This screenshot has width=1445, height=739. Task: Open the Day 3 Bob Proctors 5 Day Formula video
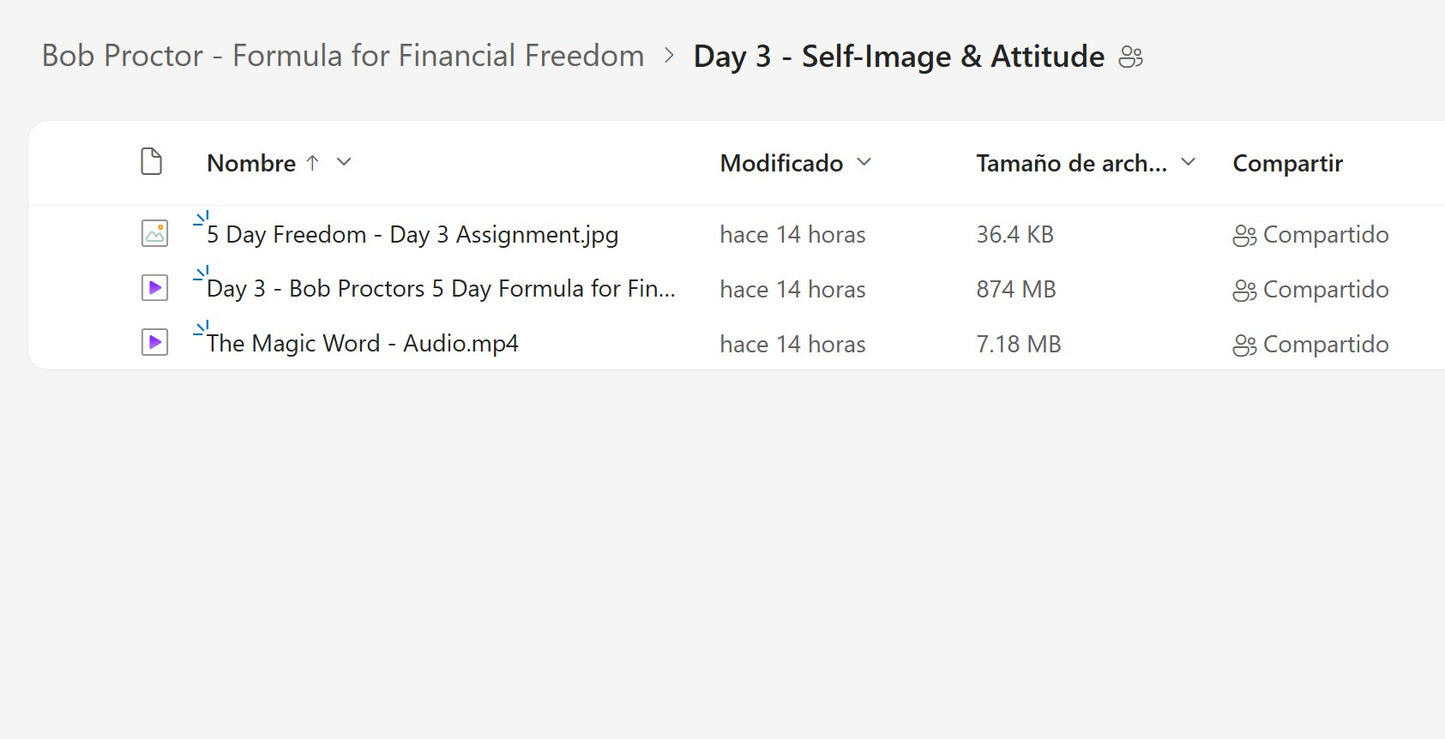point(441,289)
